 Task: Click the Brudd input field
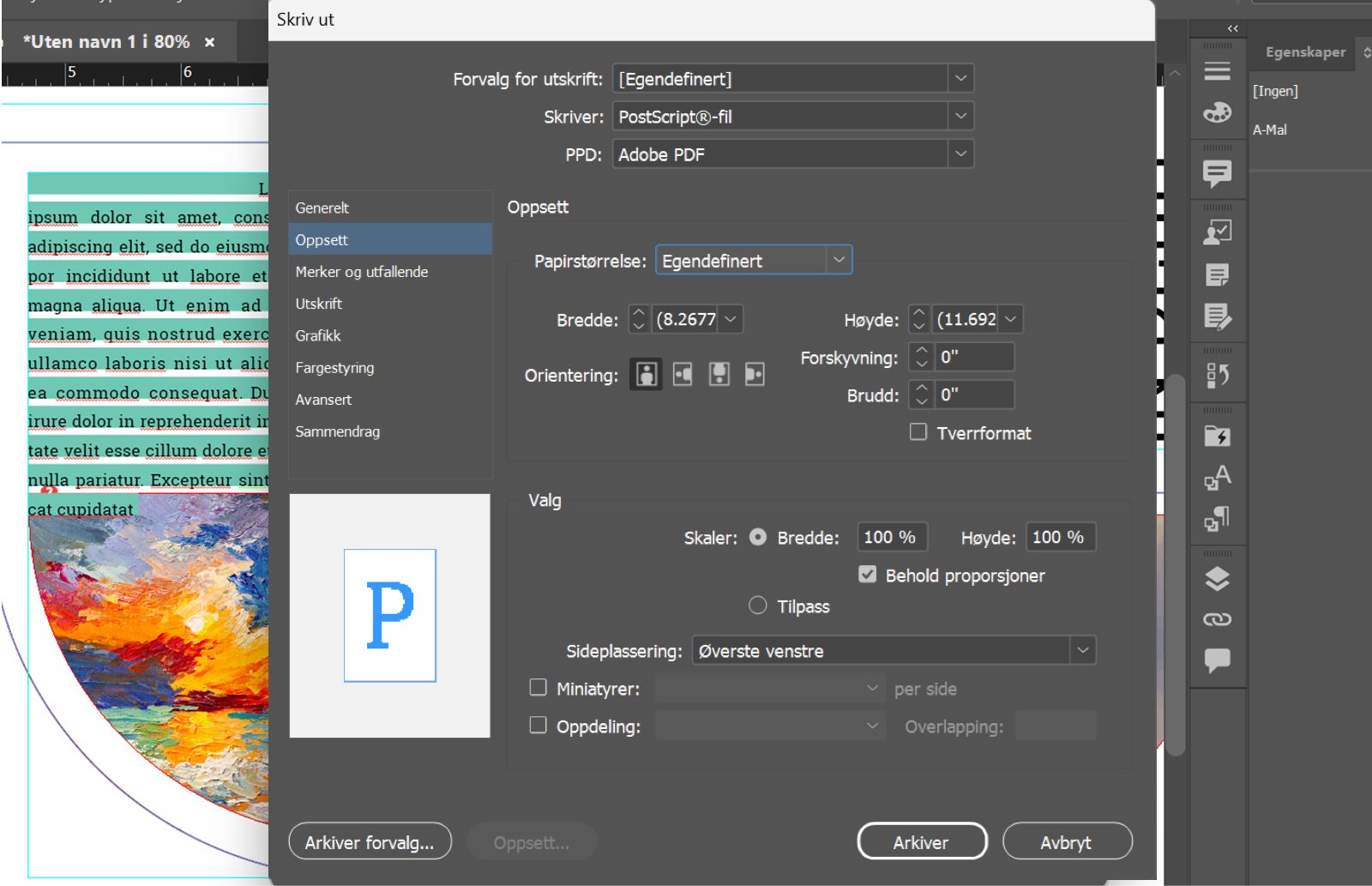click(974, 395)
